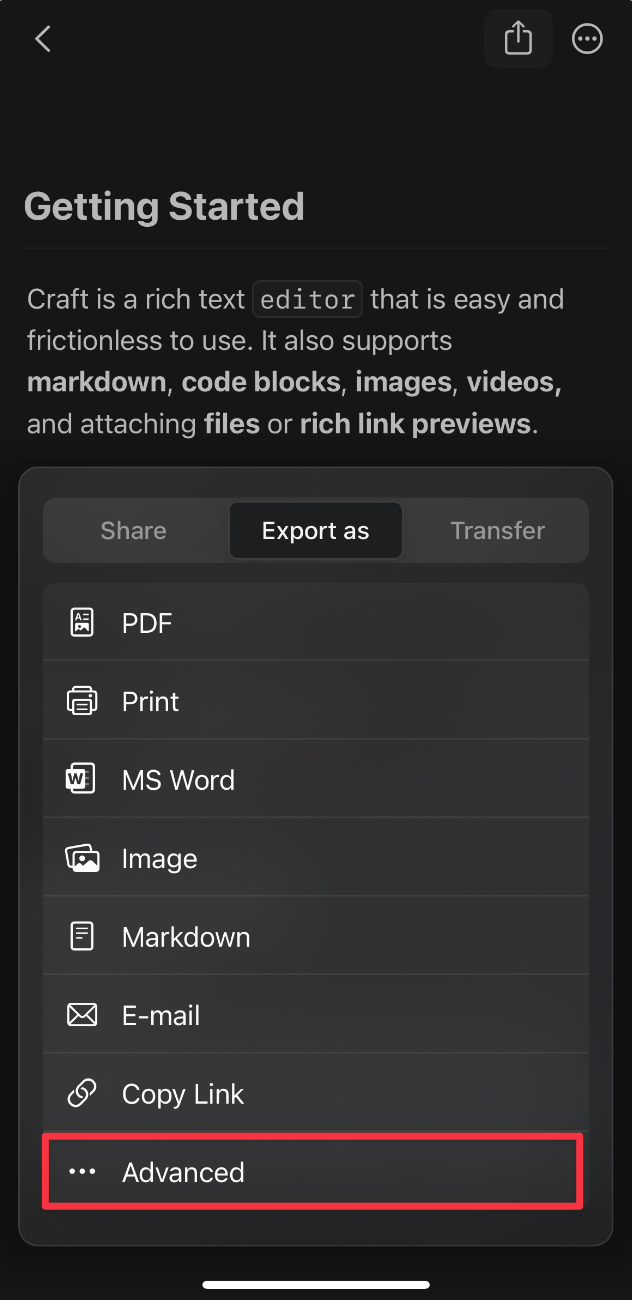Tap the Getting Started title
The height and width of the screenshot is (1300, 632).
164,206
